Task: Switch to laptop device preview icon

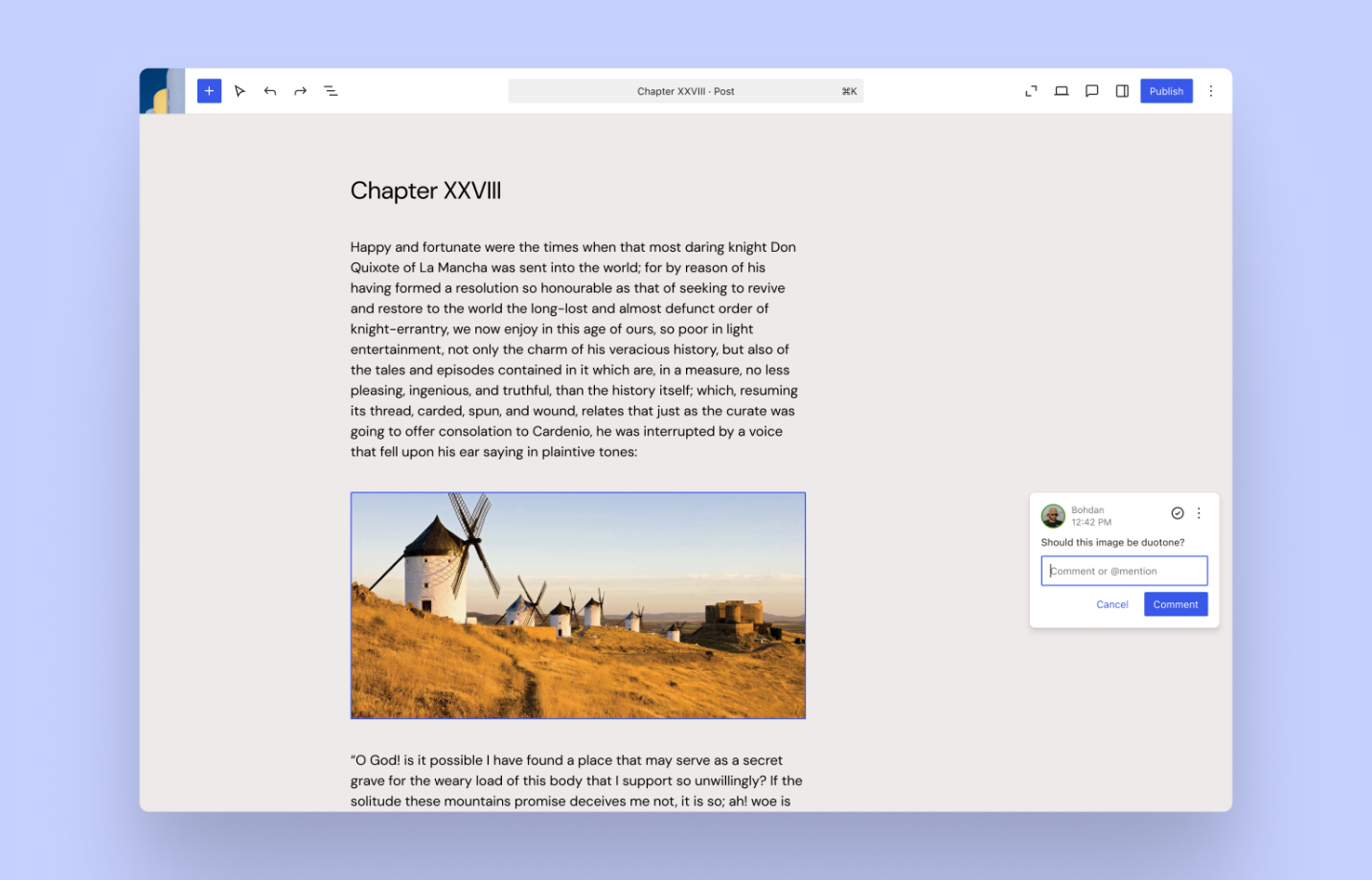Action: (1061, 90)
